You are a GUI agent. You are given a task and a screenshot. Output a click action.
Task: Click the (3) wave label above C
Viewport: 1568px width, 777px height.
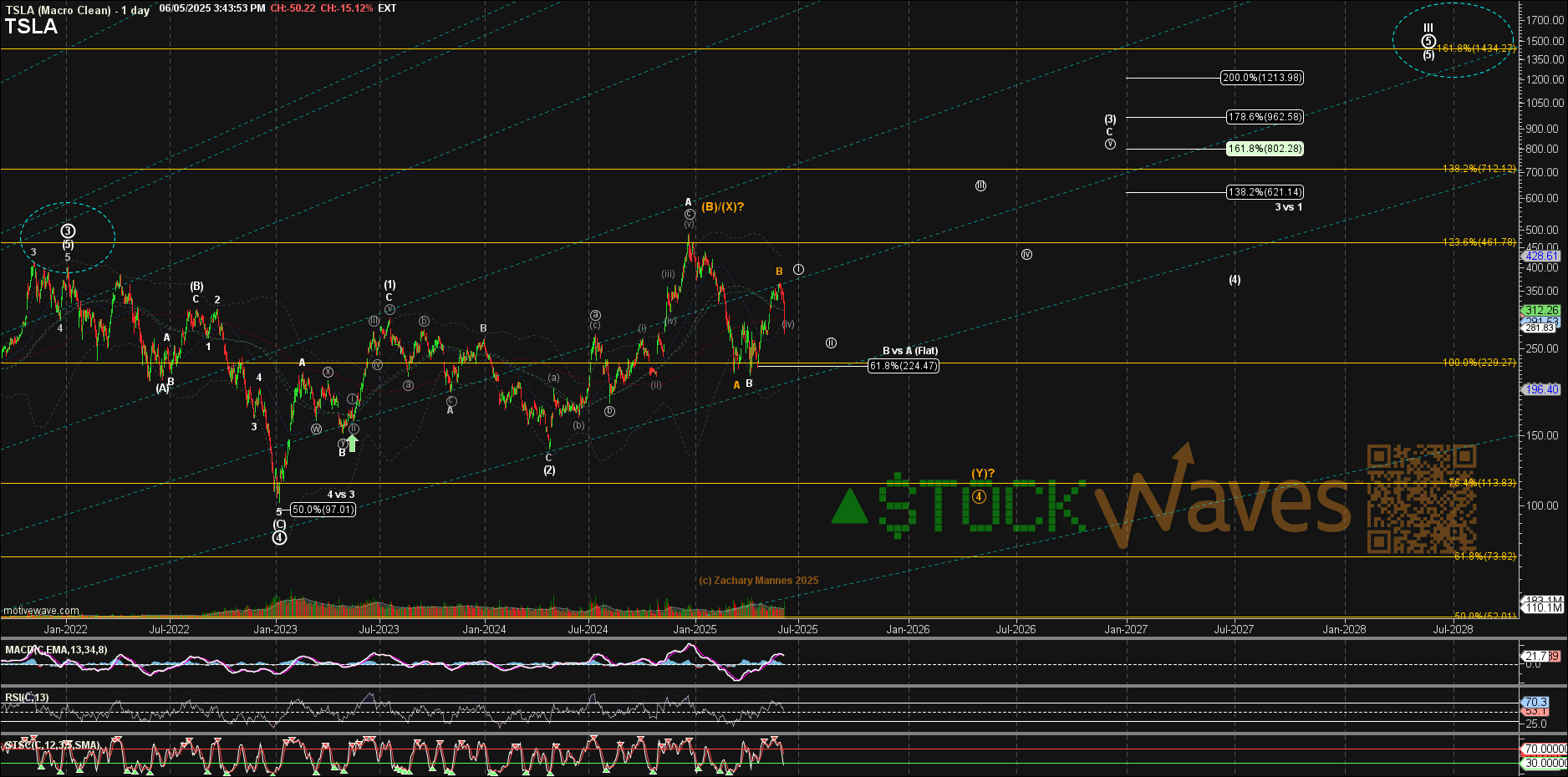coord(1110,119)
